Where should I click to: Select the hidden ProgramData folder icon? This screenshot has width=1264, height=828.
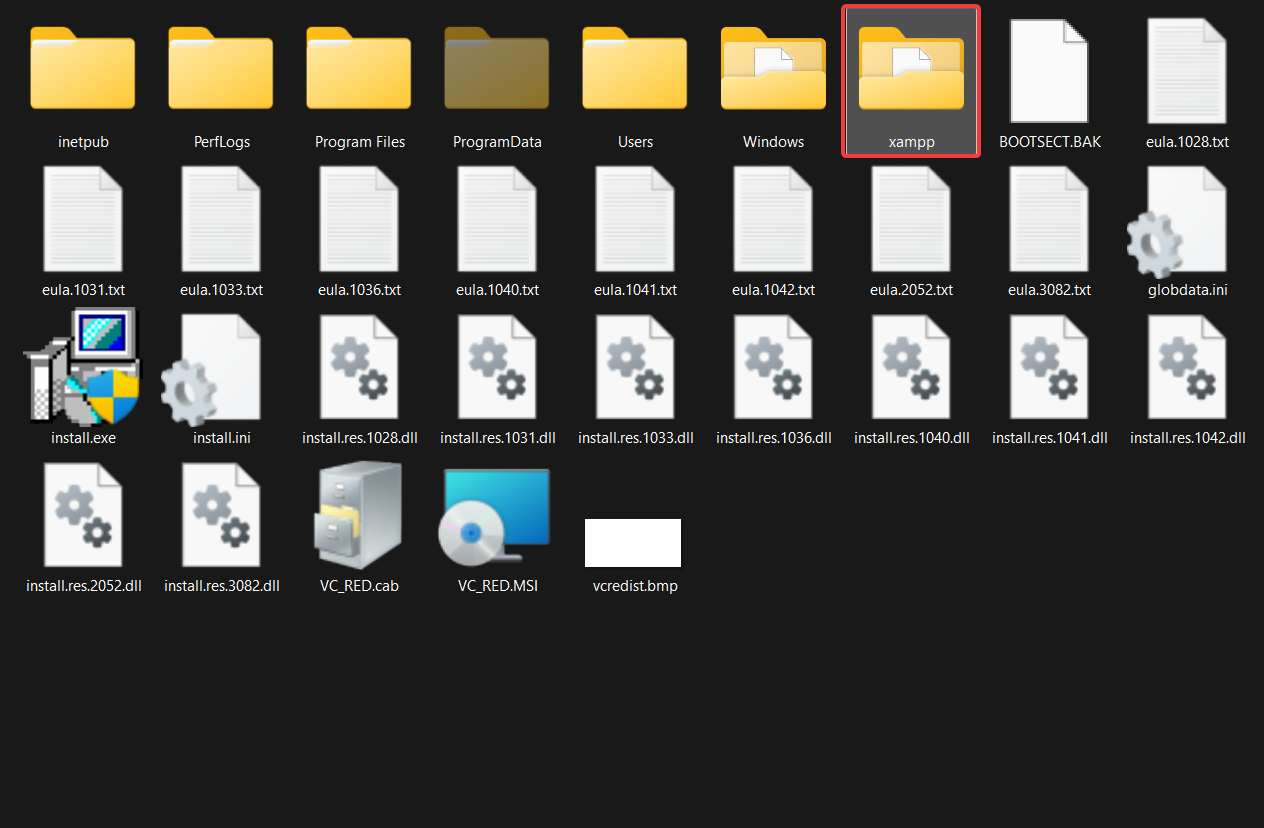click(497, 68)
